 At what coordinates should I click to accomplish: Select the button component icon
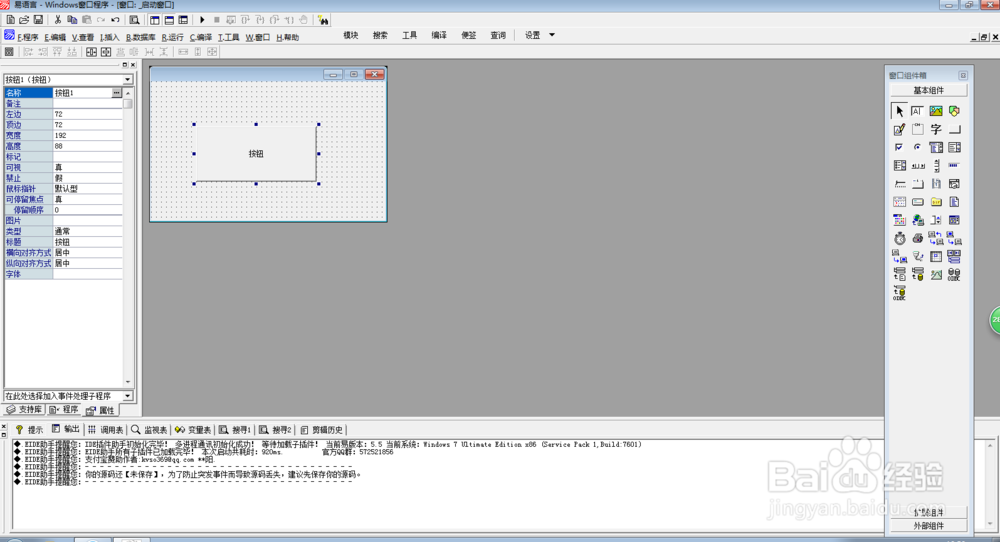[x=954, y=129]
